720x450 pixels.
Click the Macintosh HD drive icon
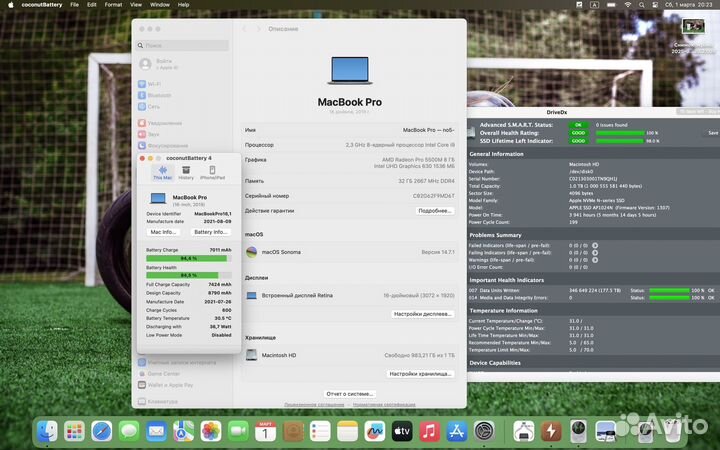251,355
